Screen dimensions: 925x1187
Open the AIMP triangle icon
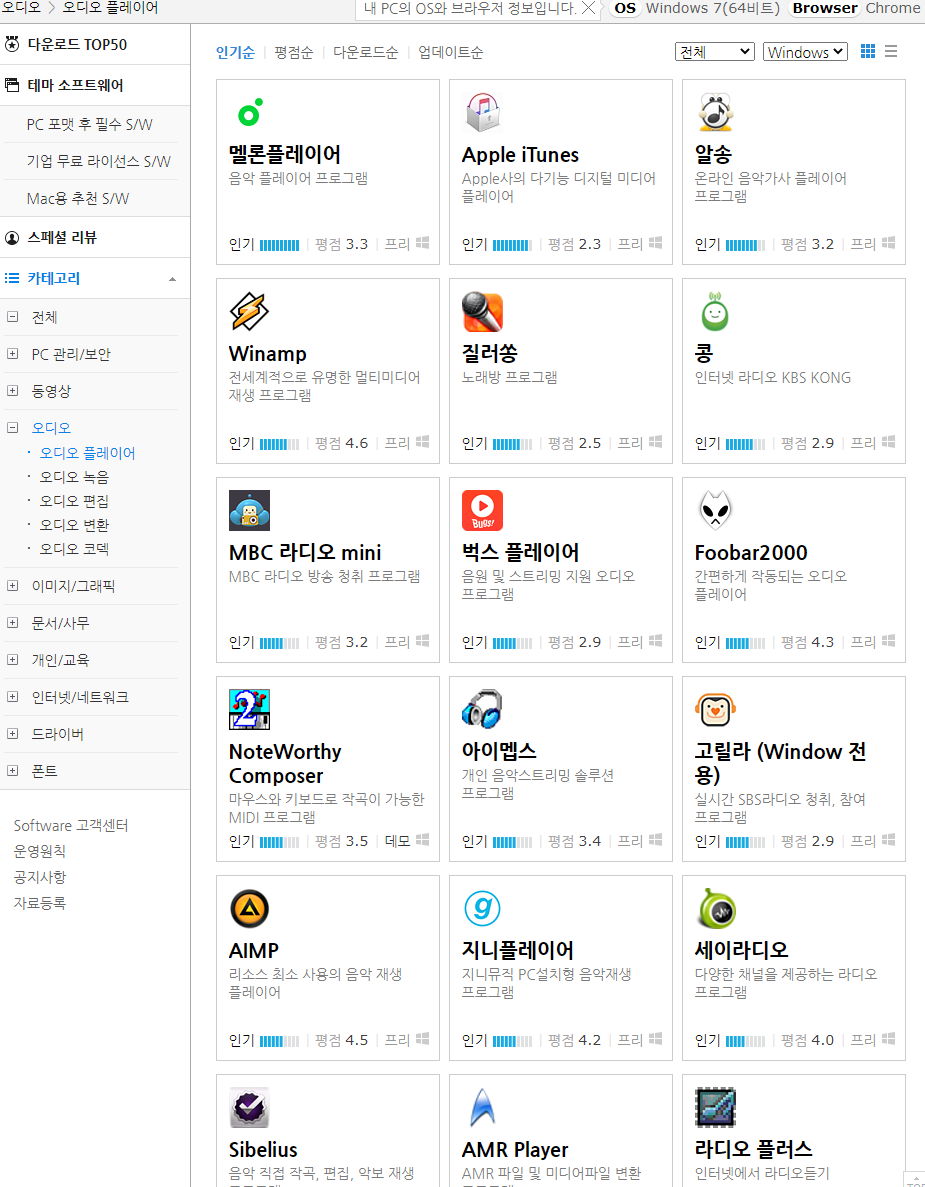coord(250,909)
